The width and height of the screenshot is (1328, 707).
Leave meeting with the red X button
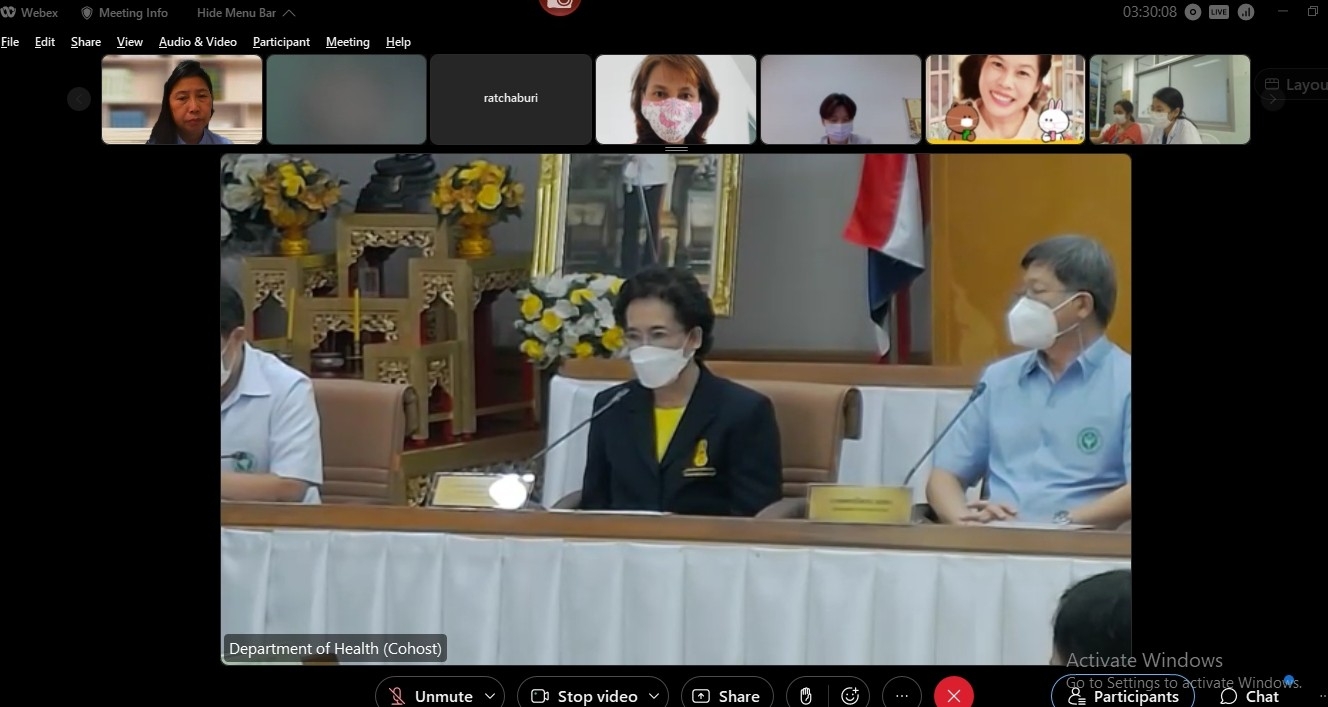954,696
